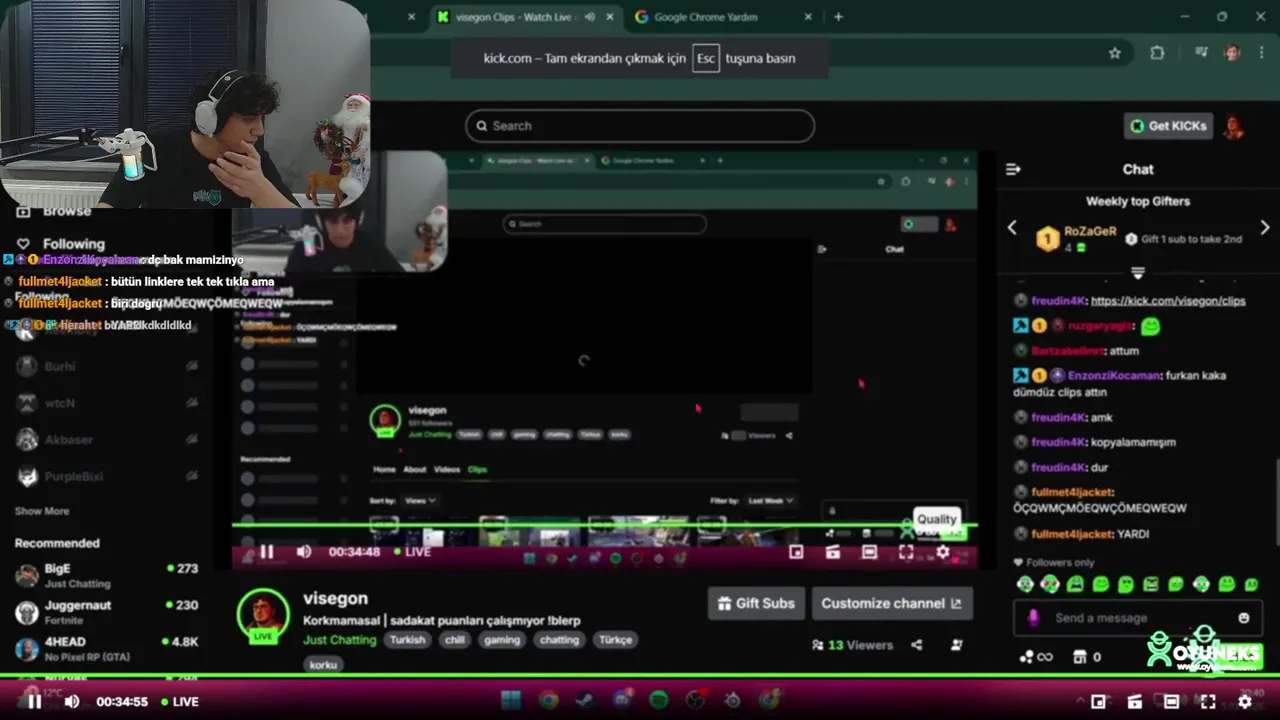Click the user icon beside share

point(956,645)
